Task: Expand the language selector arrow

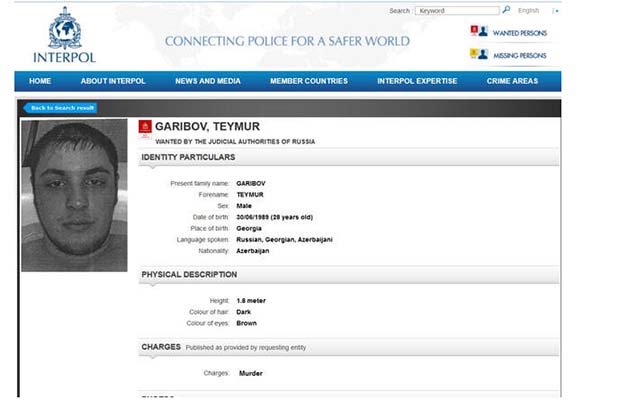Action: (556, 11)
